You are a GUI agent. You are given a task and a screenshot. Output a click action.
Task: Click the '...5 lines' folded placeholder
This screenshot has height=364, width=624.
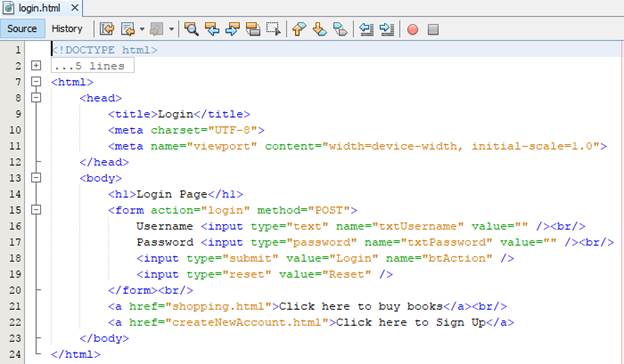93,66
